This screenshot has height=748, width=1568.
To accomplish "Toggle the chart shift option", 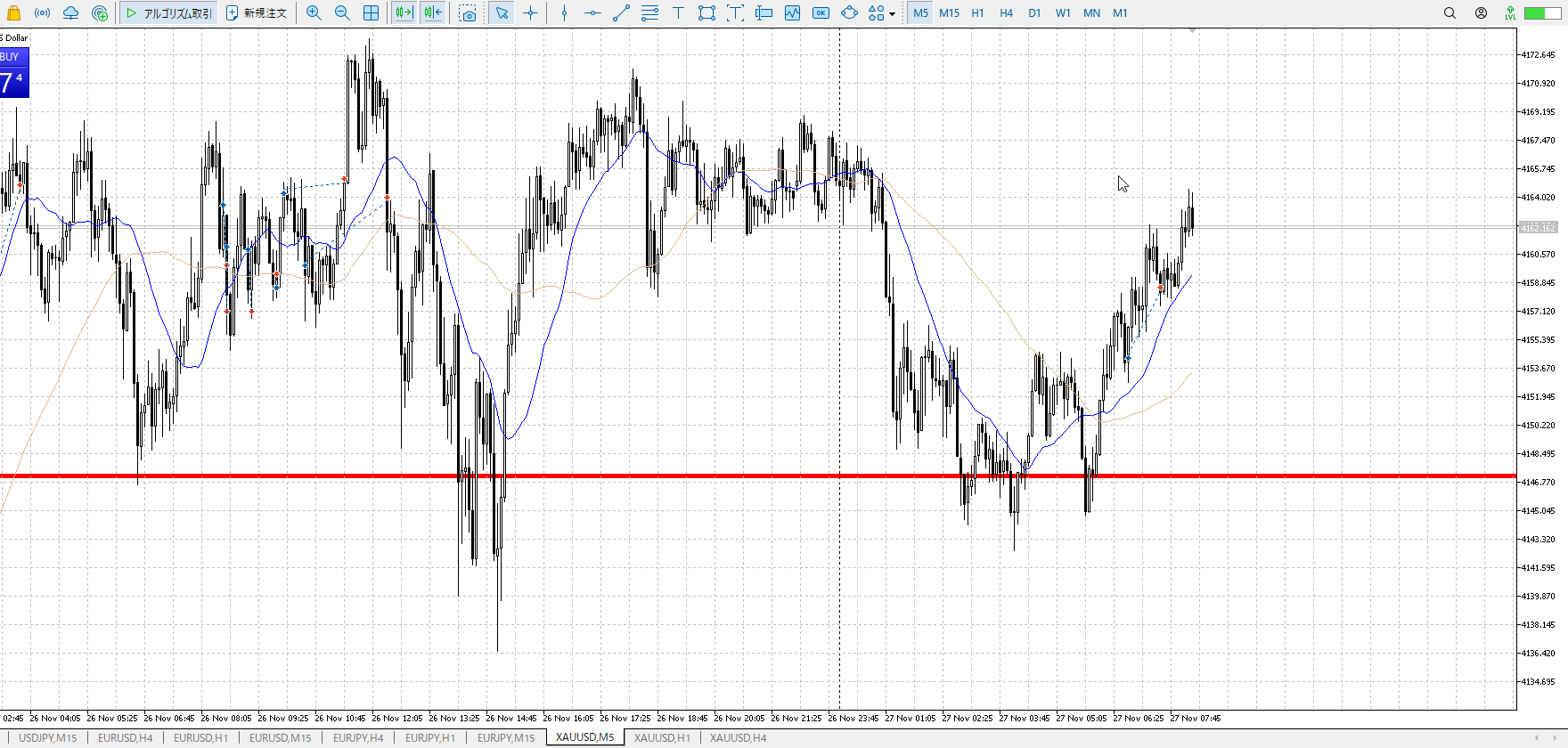I will point(433,12).
